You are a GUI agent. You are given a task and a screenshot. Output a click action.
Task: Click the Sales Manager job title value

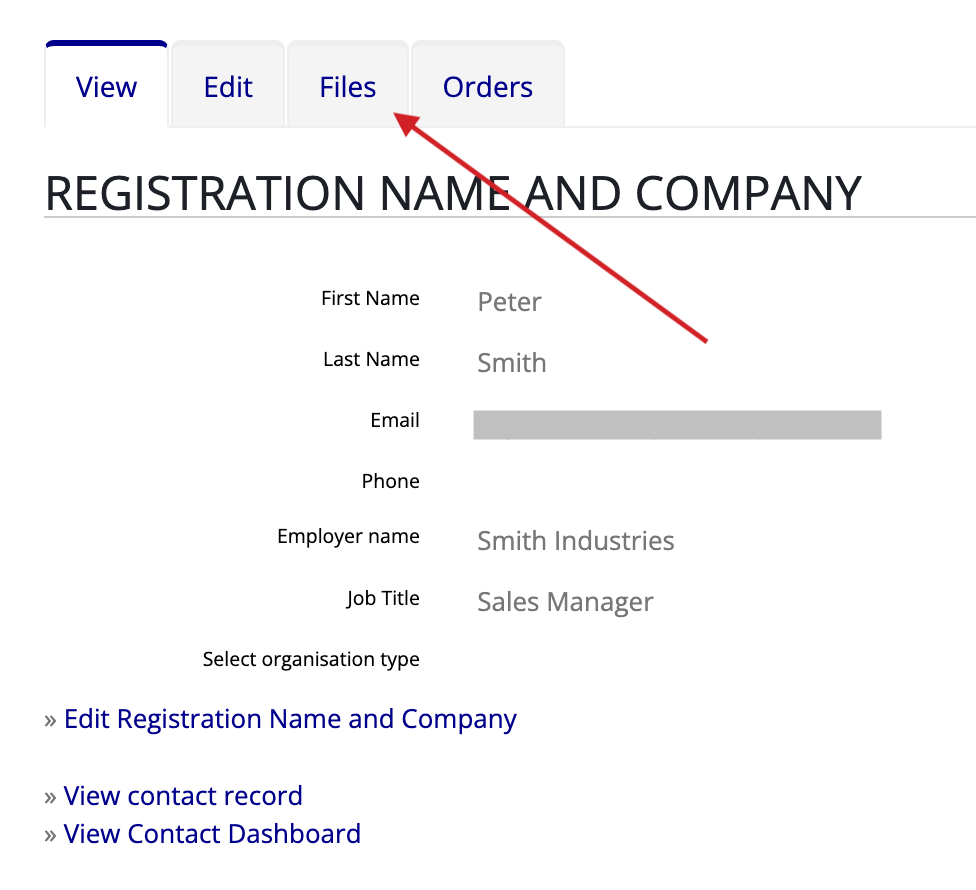565,602
